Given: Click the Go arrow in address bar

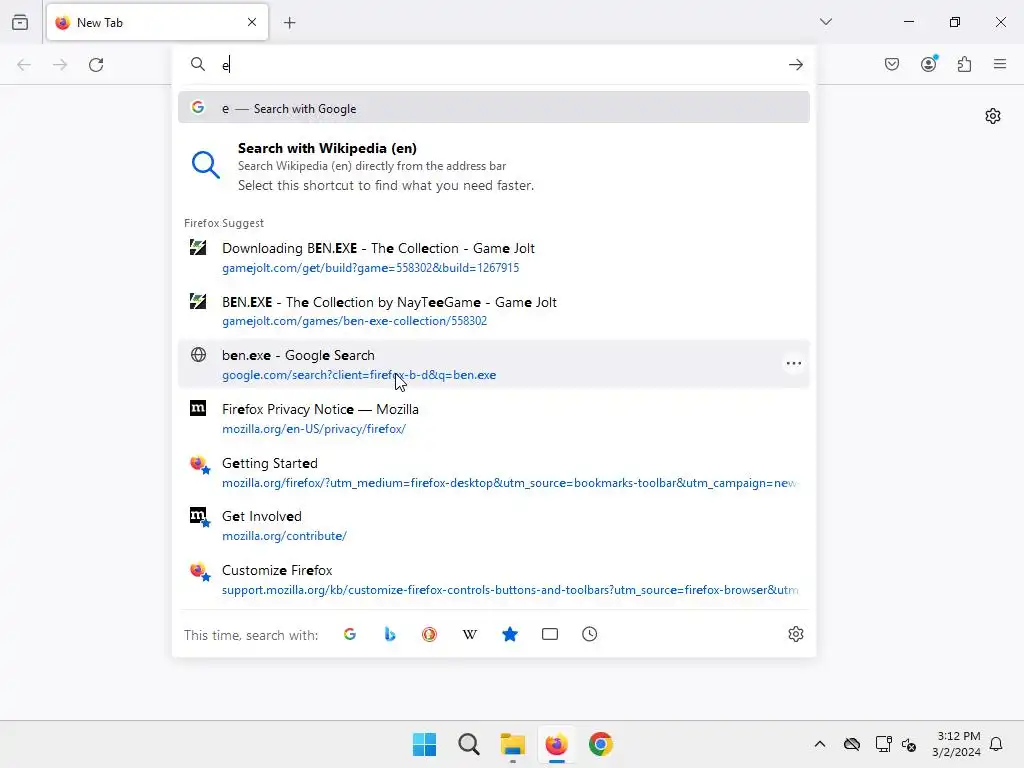Looking at the screenshot, I should (x=795, y=65).
